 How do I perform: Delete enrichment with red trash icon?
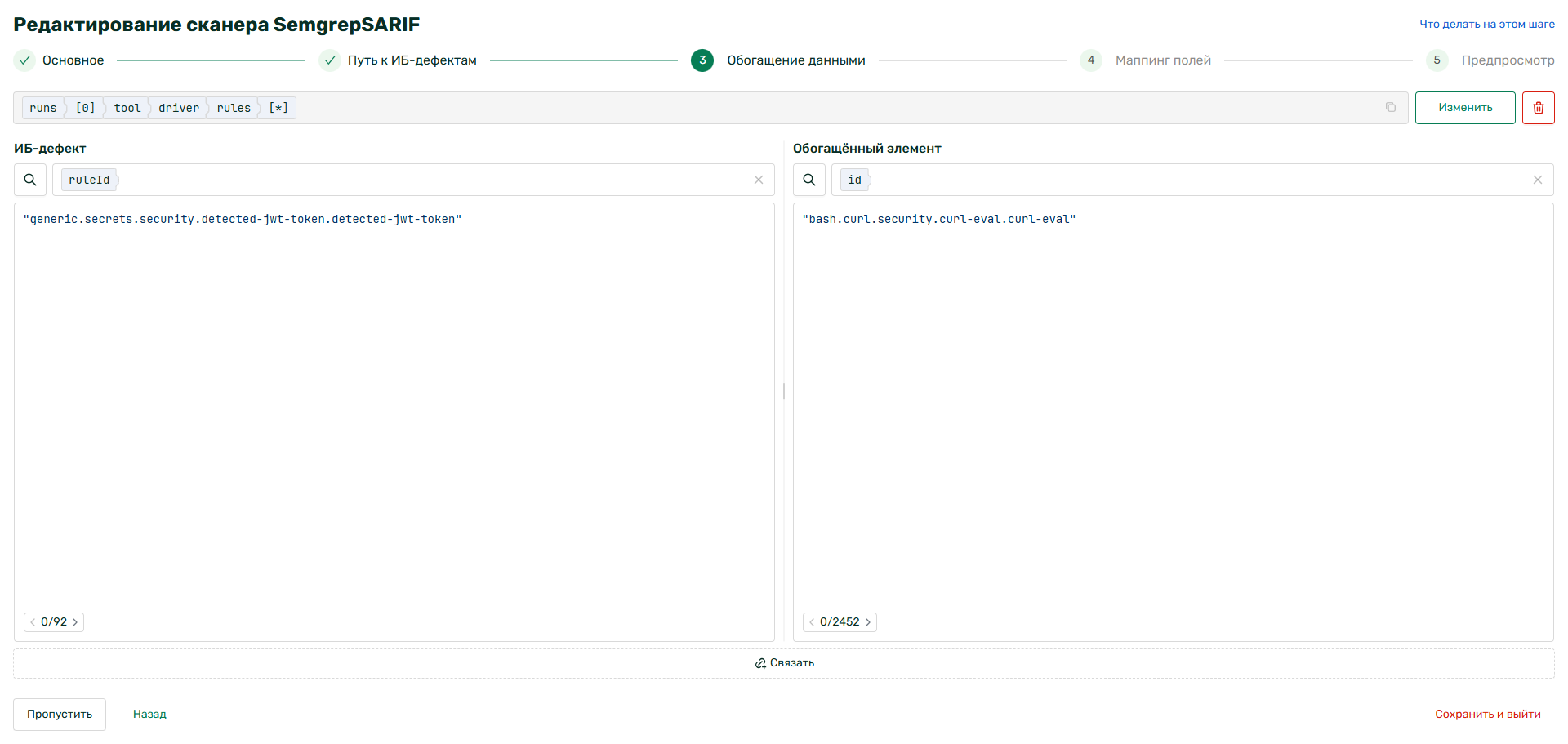click(x=1538, y=108)
